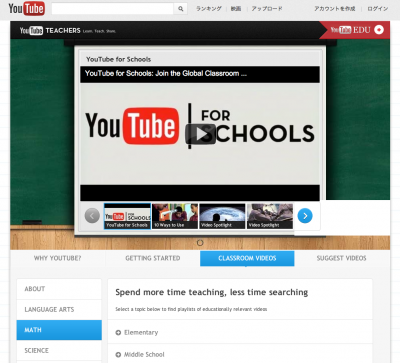400x363 pixels.
Task: Open the About sidebar item
Action: pyautogui.click(x=59, y=289)
